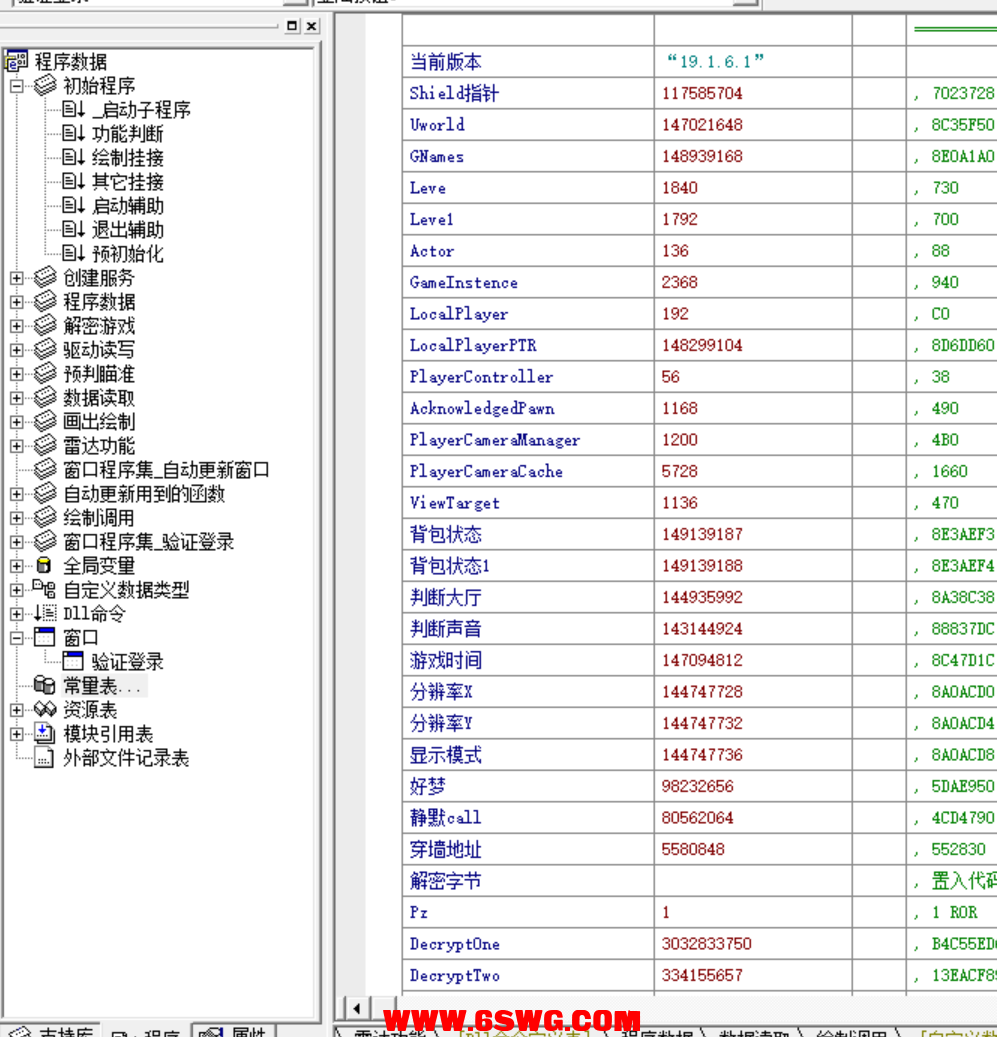Click the 程序数据 root icon
Viewport: 997px width, 1037px height.
pos(17,62)
